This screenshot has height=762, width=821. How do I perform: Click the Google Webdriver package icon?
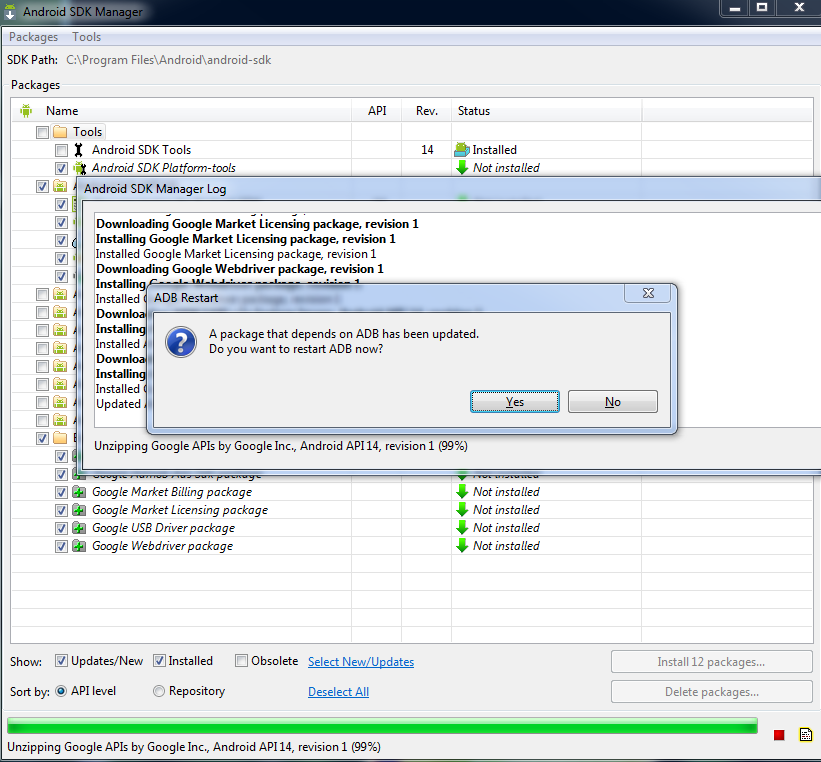click(x=79, y=546)
